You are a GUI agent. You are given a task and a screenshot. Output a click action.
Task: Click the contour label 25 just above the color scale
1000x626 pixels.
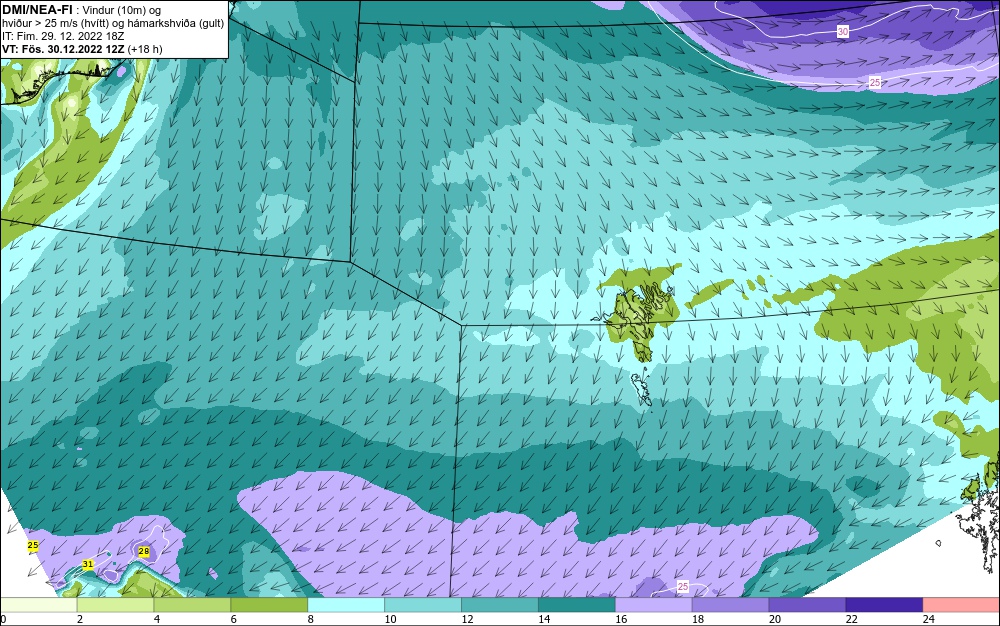pyautogui.click(x=682, y=586)
